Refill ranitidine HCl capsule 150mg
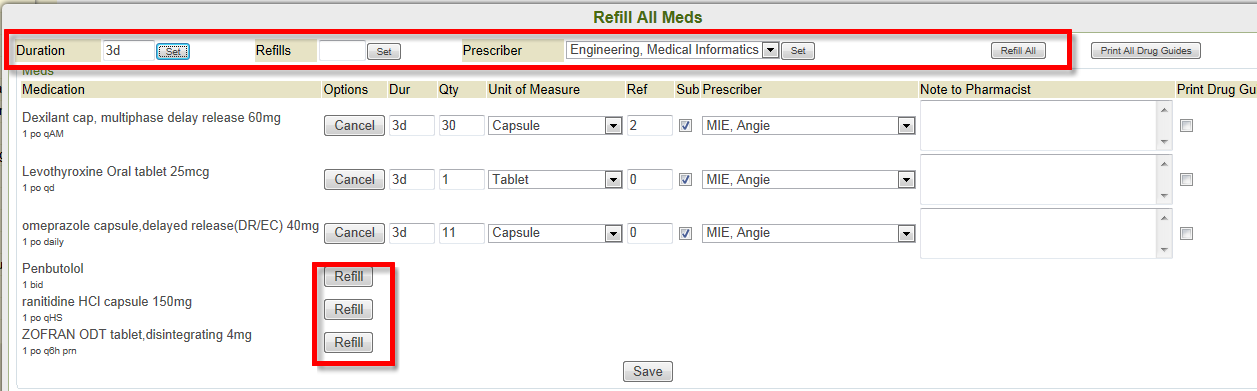1257x391 pixels. tap(348, 309)
